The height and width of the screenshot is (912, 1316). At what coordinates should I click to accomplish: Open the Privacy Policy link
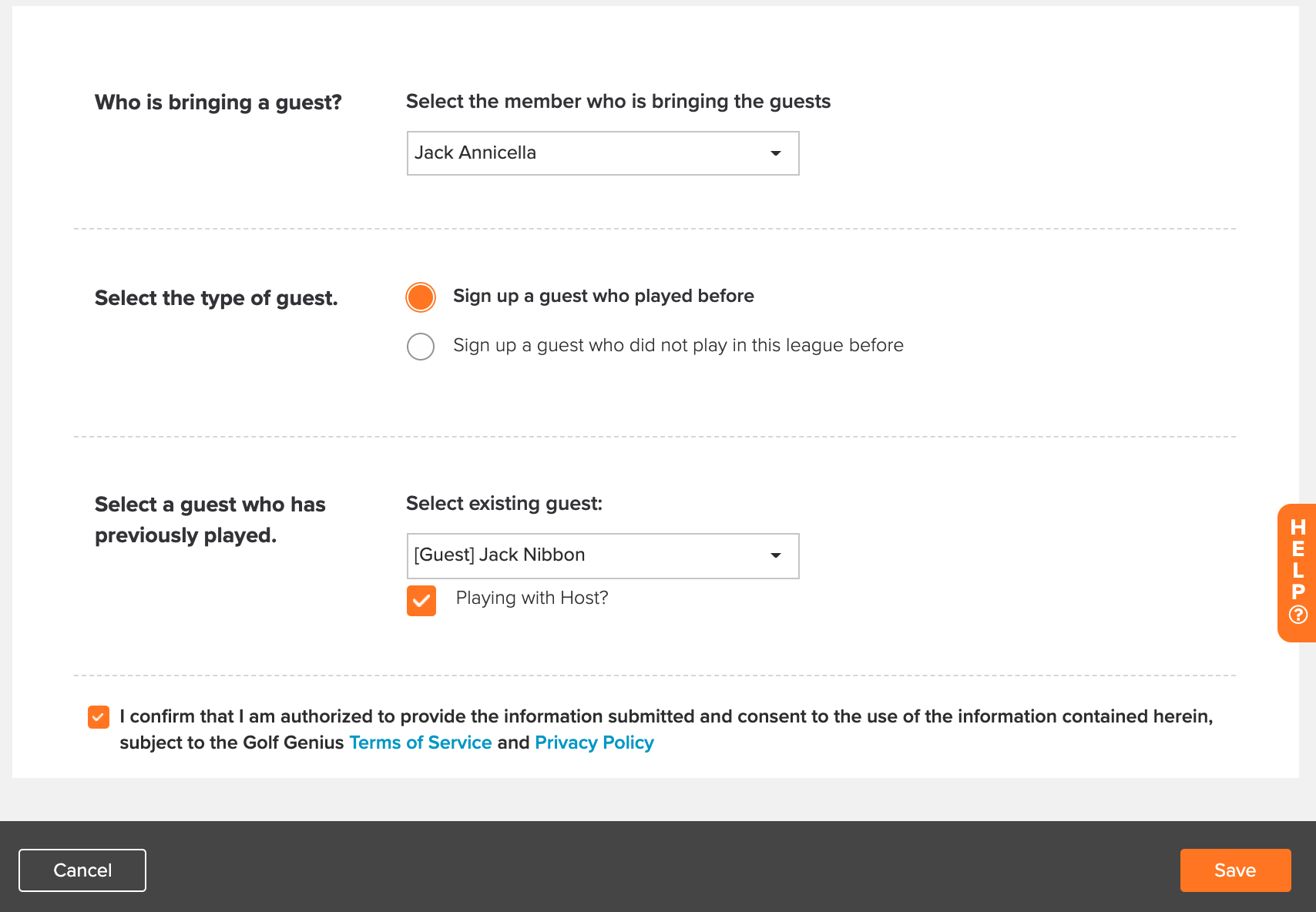(594, 743)
